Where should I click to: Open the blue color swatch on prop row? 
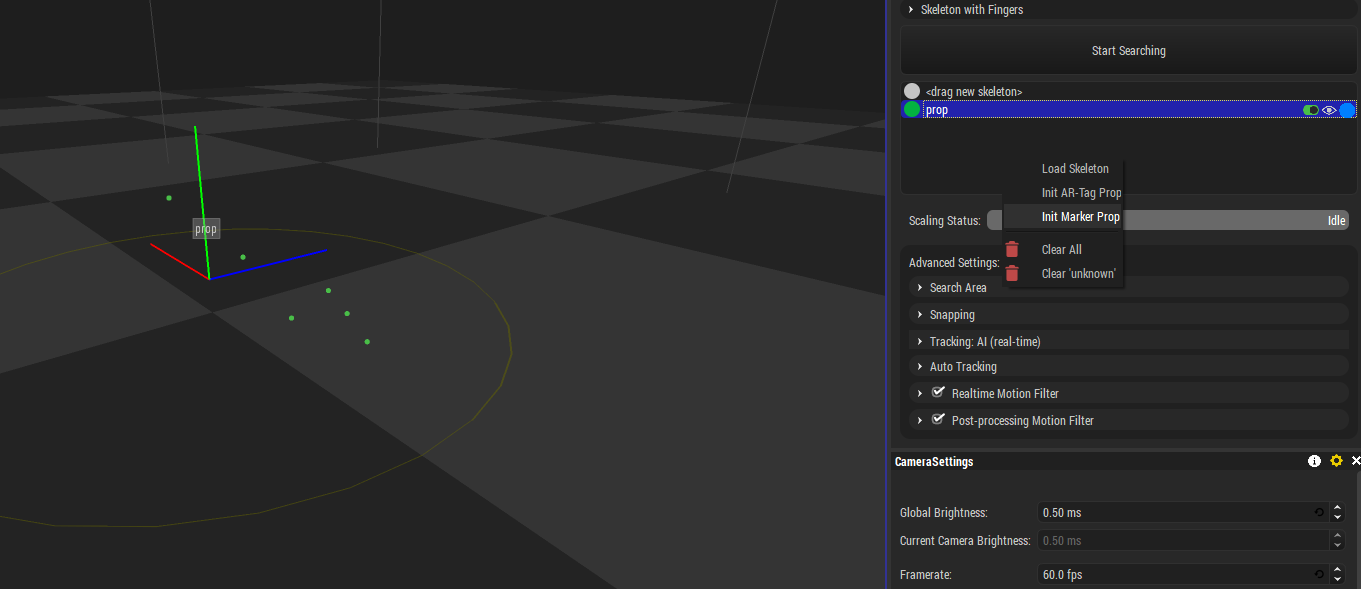click(x=1347, y=110)
